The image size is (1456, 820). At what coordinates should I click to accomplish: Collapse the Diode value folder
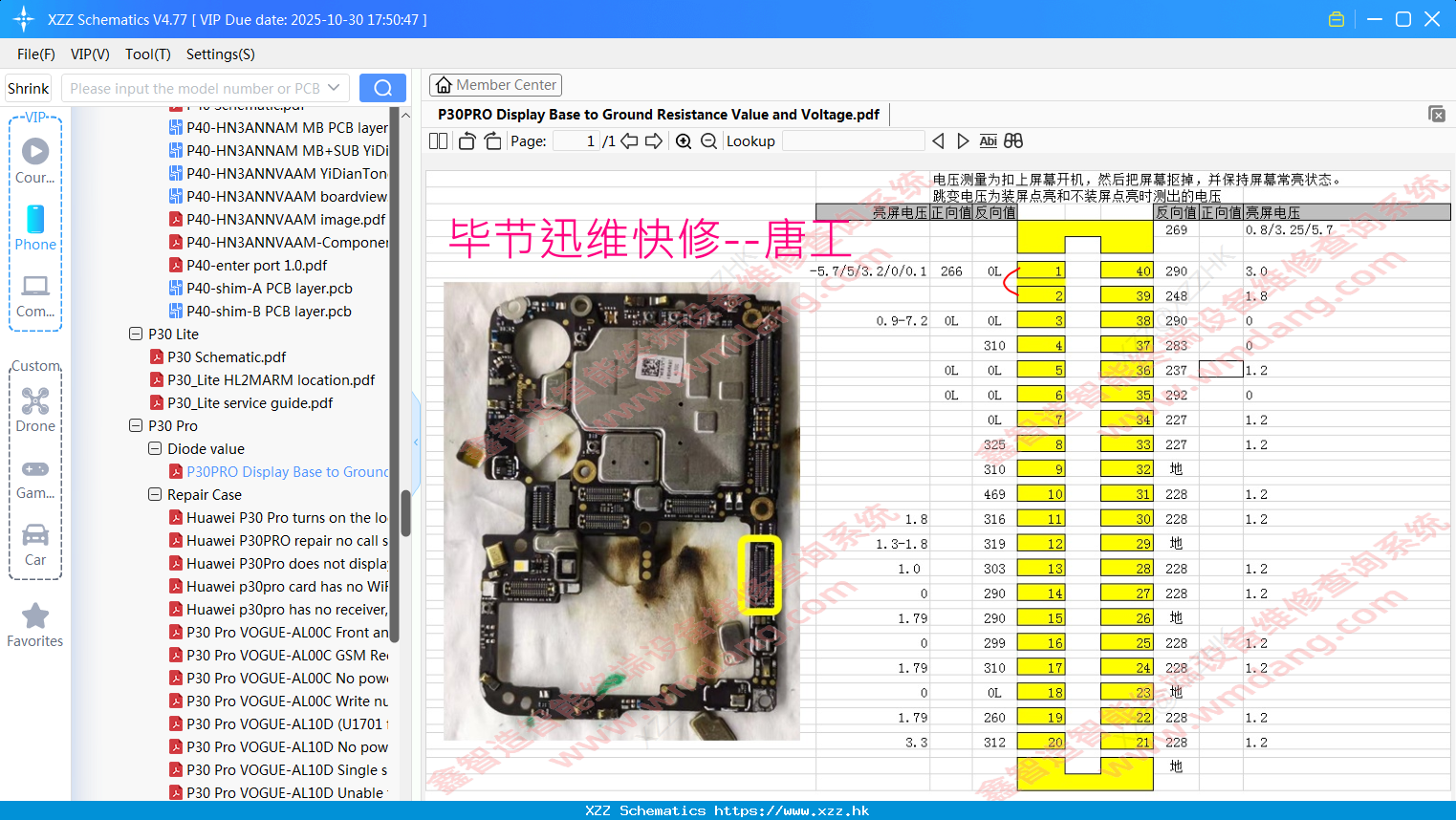(155, 448)
